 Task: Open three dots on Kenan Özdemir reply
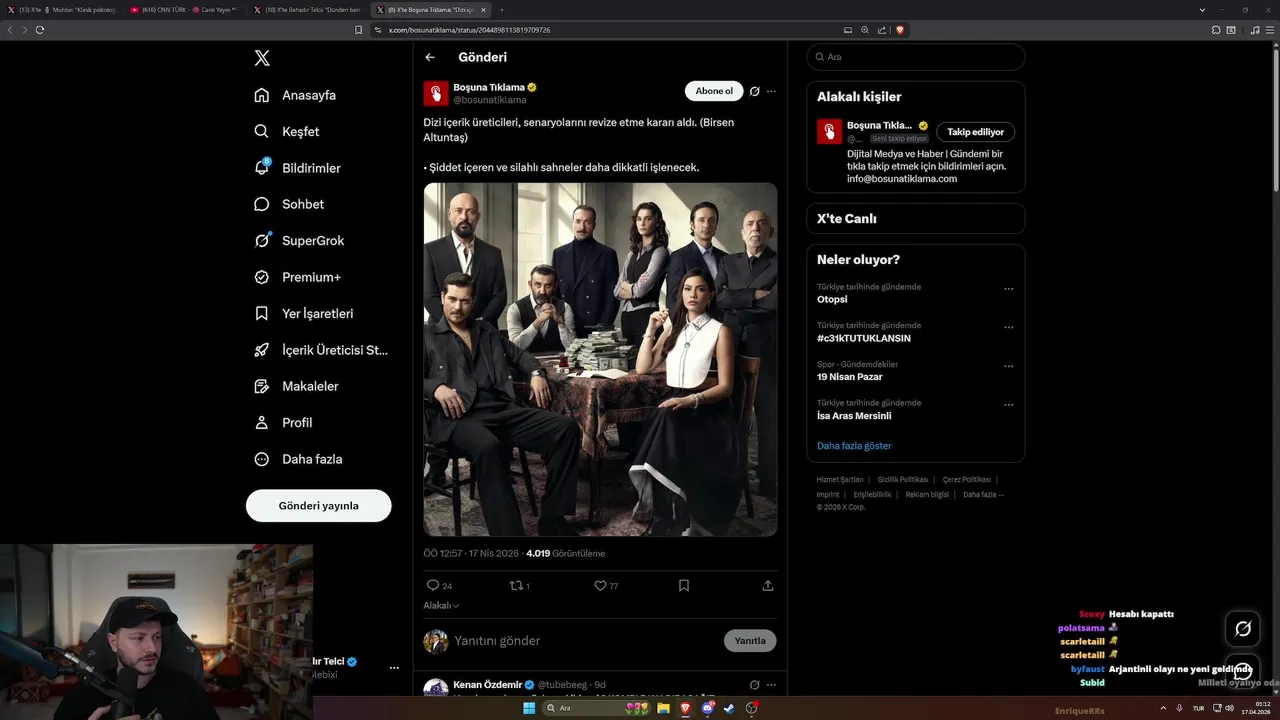[x=771, y=685]
